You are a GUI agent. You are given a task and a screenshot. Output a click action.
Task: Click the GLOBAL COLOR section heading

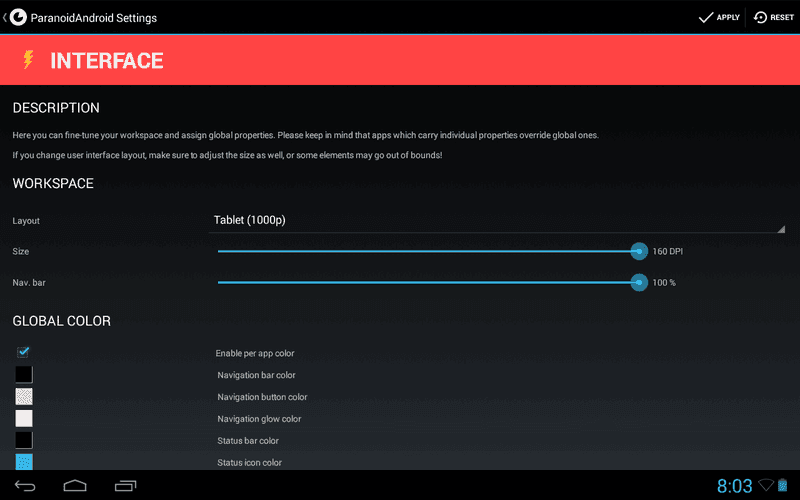coord(62,321)
